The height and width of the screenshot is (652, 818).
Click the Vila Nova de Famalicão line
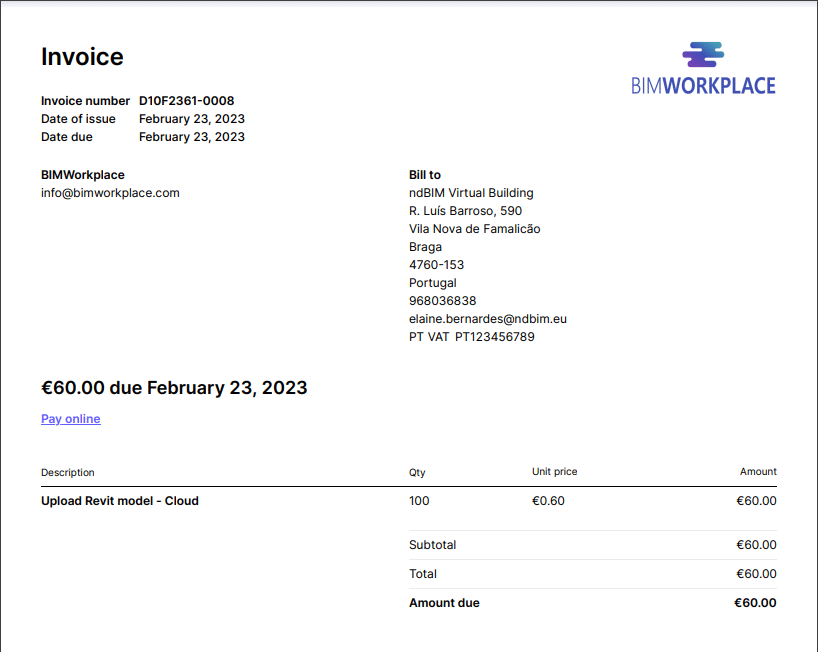[475, 229]
